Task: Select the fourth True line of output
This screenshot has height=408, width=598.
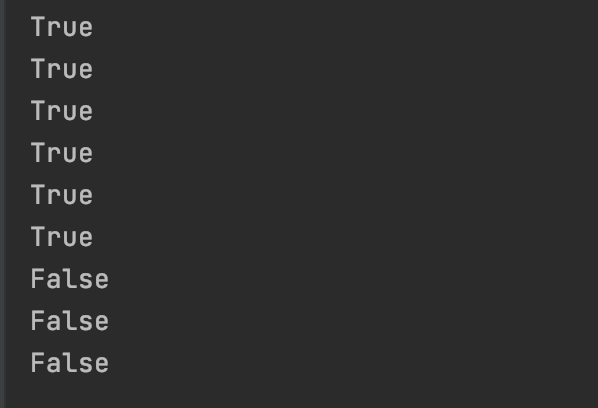Action: point(62,153)
